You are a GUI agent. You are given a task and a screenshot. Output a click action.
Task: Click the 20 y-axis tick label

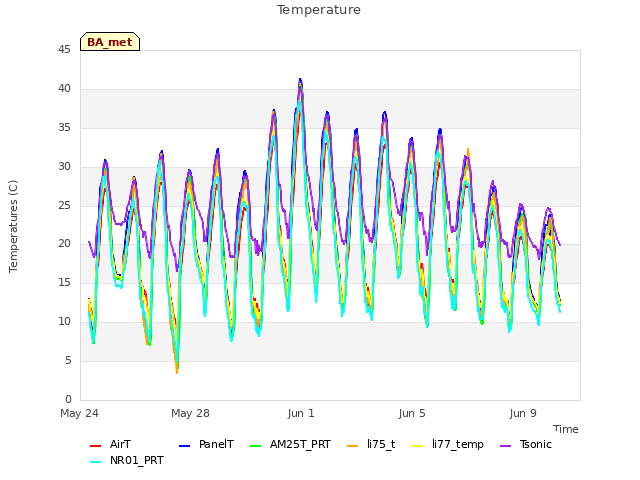point(64,244)
